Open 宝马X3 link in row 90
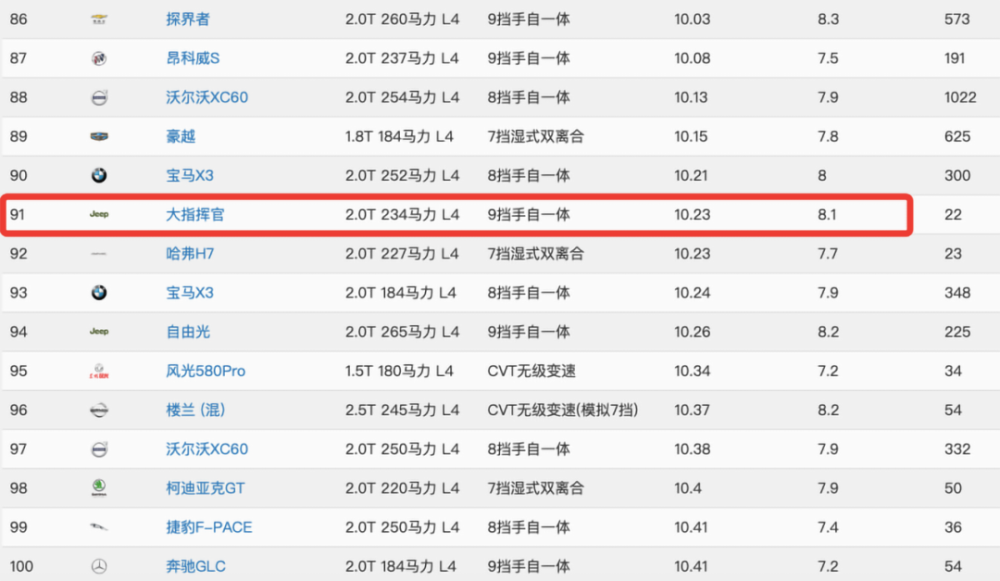This screenshot has width=1000, height=581. pyautogui.click(x=189, y=175)
